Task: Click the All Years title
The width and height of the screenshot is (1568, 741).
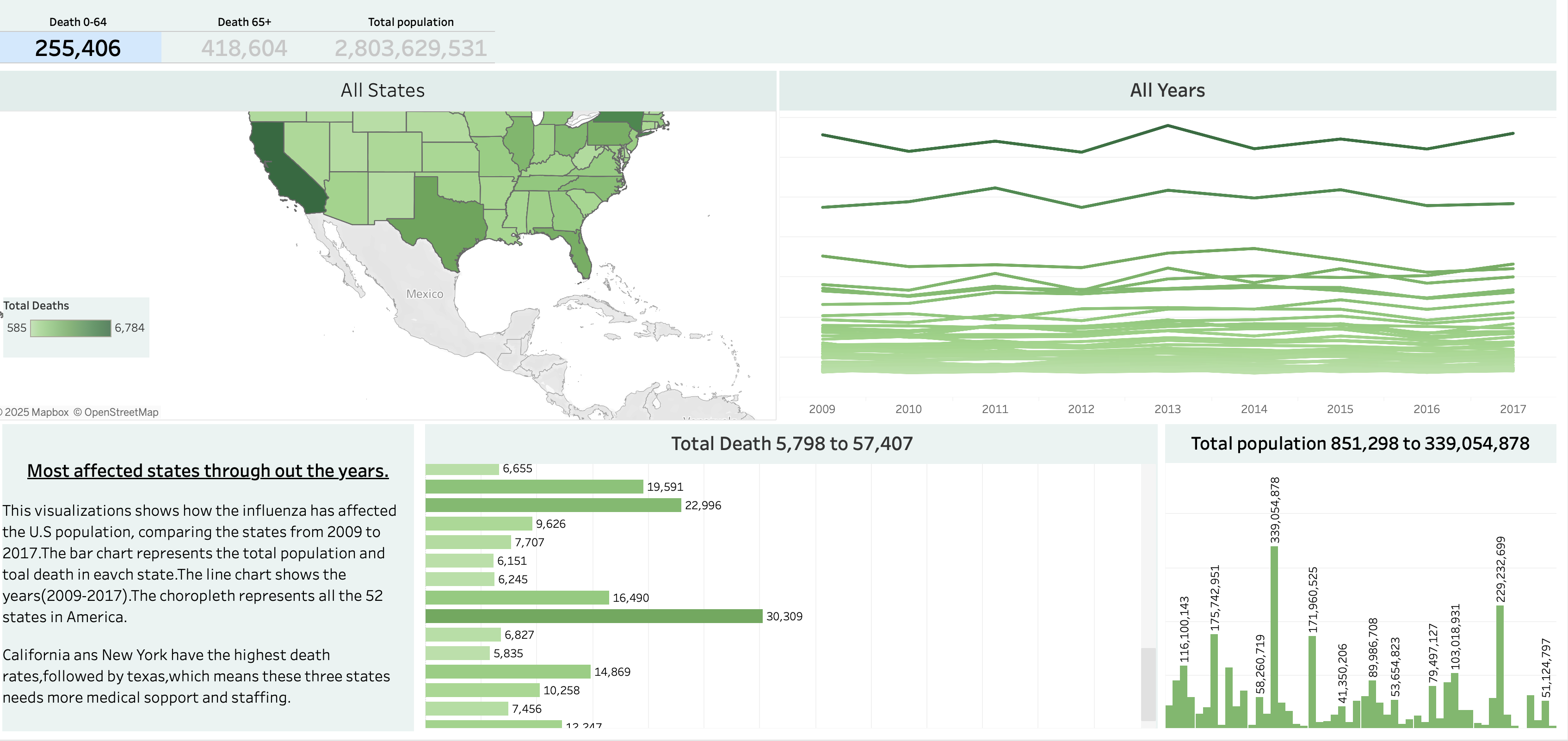Action: tap(1166, 90)
